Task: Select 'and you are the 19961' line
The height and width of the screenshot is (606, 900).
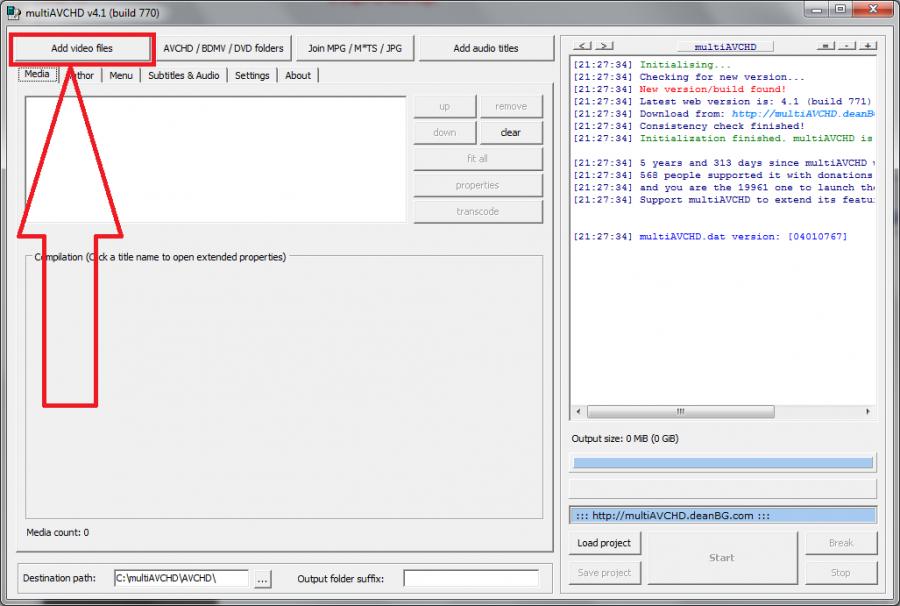Action: click(x=723, y=188)
